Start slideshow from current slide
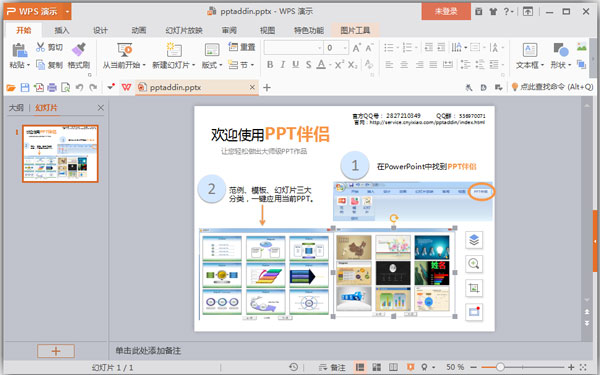The width and height of the screenshot is (600, 375). [x=124, y=50]
